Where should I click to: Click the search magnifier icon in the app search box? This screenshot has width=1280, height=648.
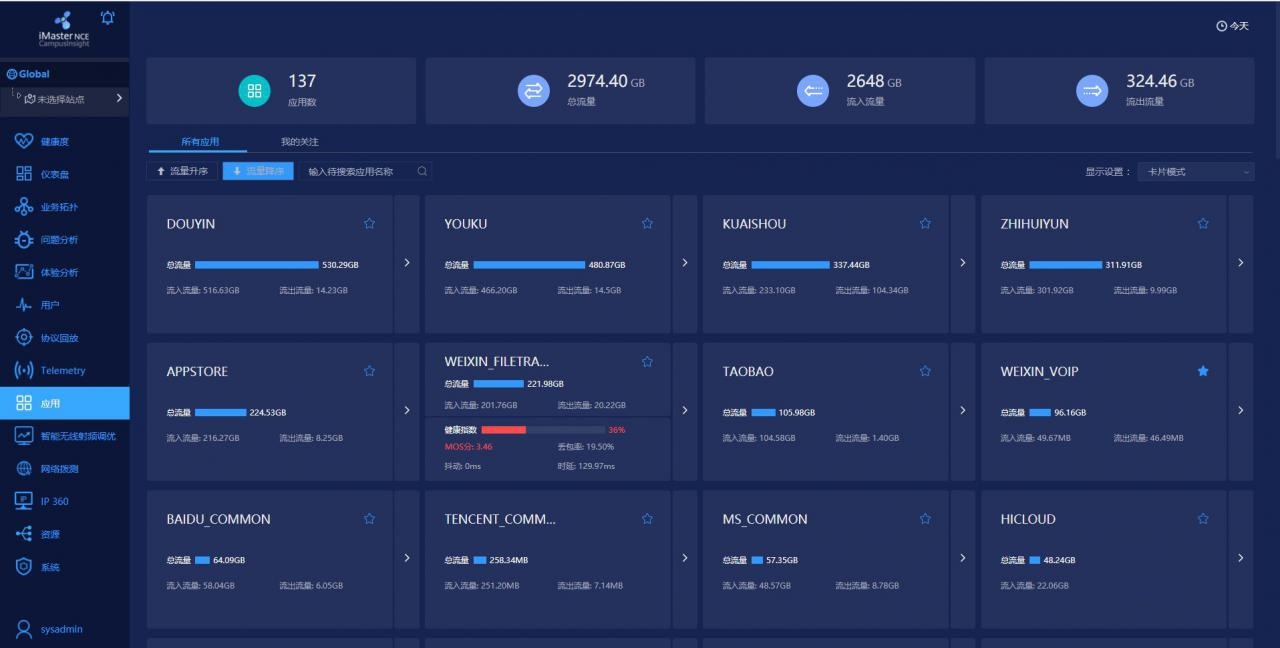[422, 171]
